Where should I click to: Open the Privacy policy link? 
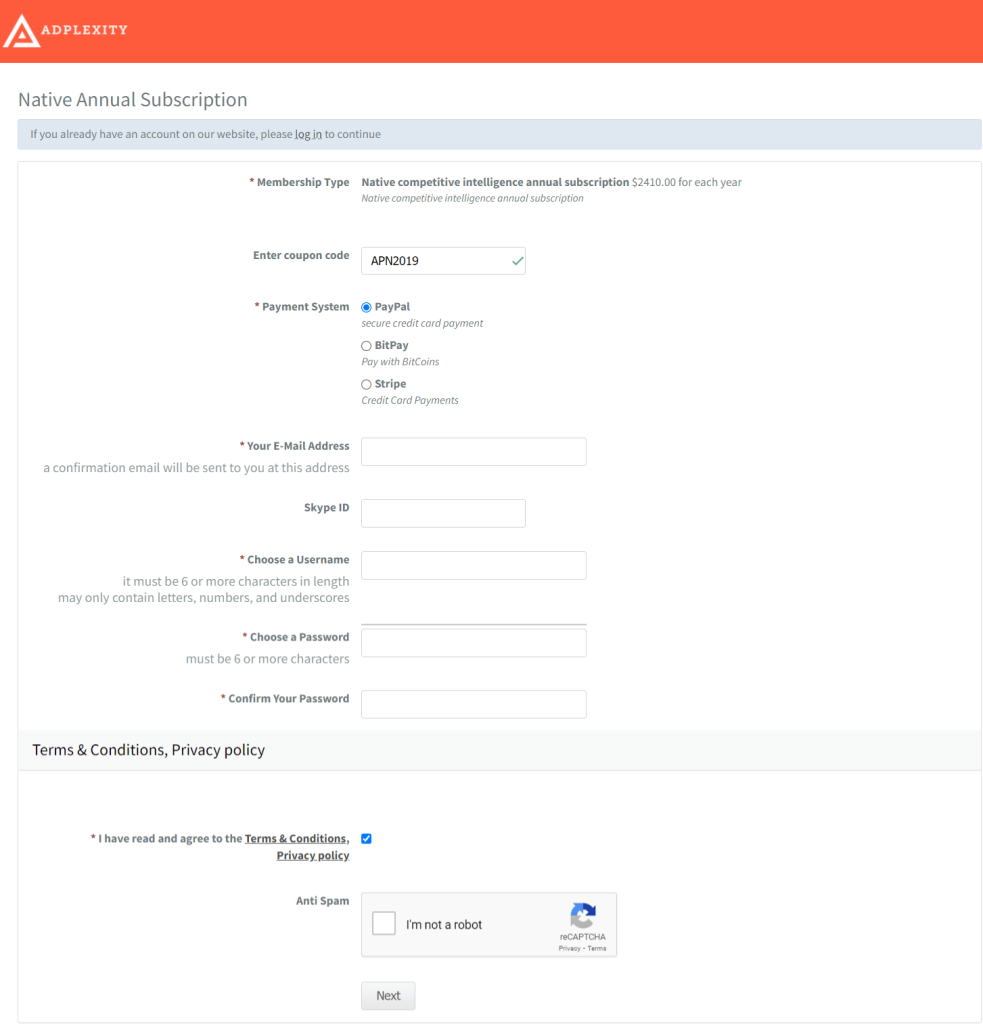pos(313,856)
